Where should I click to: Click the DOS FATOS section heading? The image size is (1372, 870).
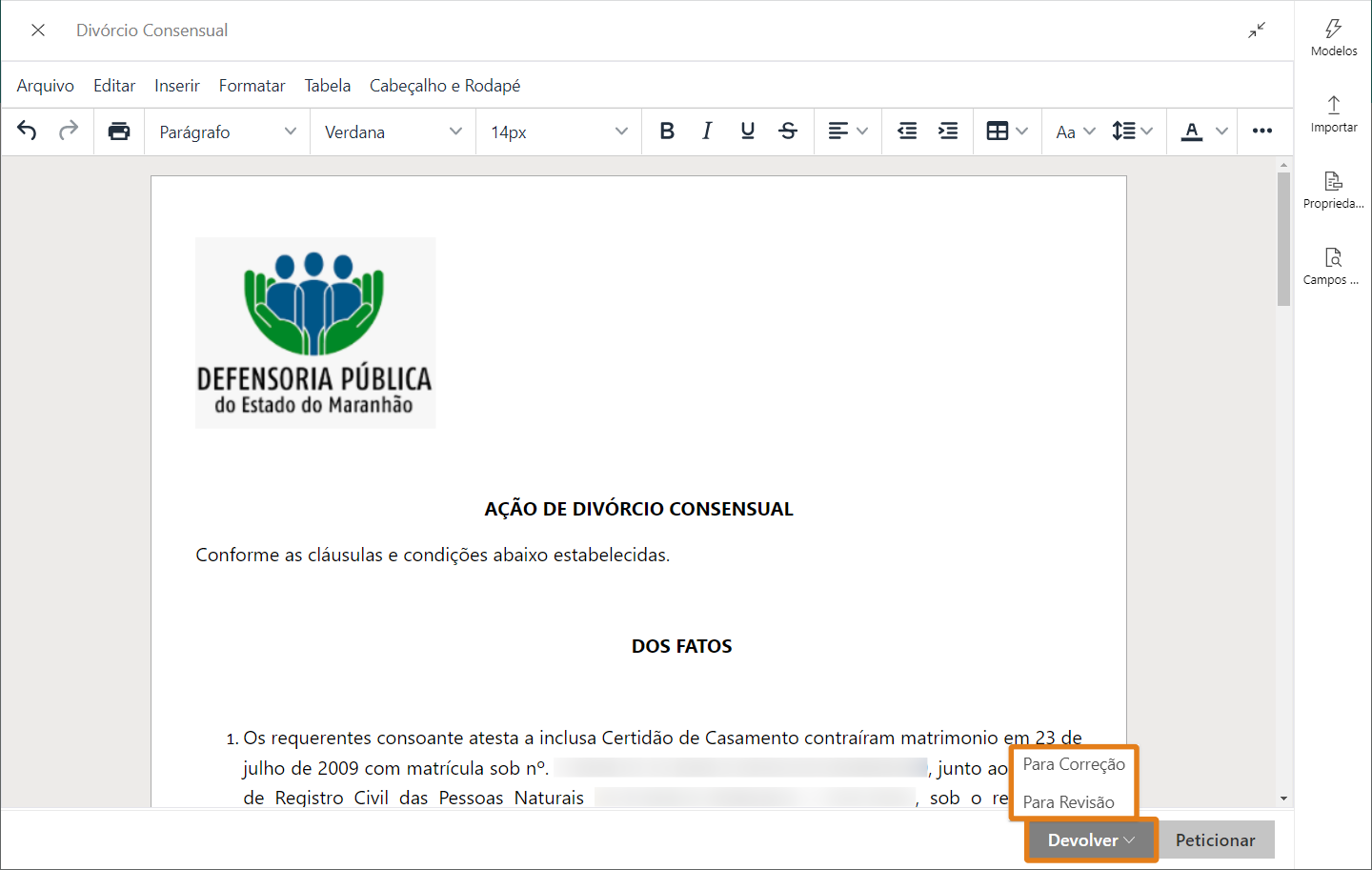(x=682, y=646)
